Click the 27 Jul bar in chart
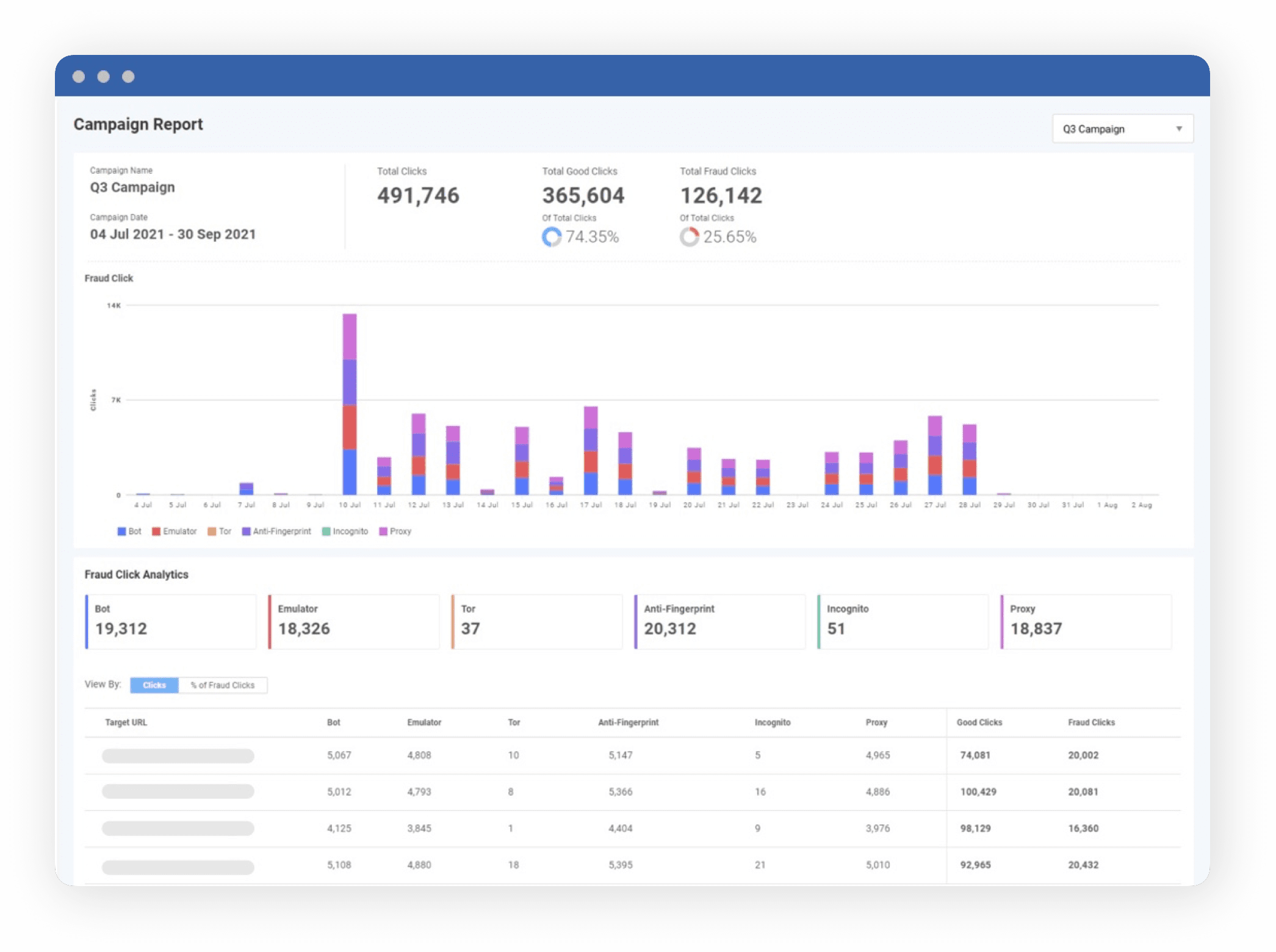The image size is (1276, 952). pyautogui.click(x=934, y=455)
